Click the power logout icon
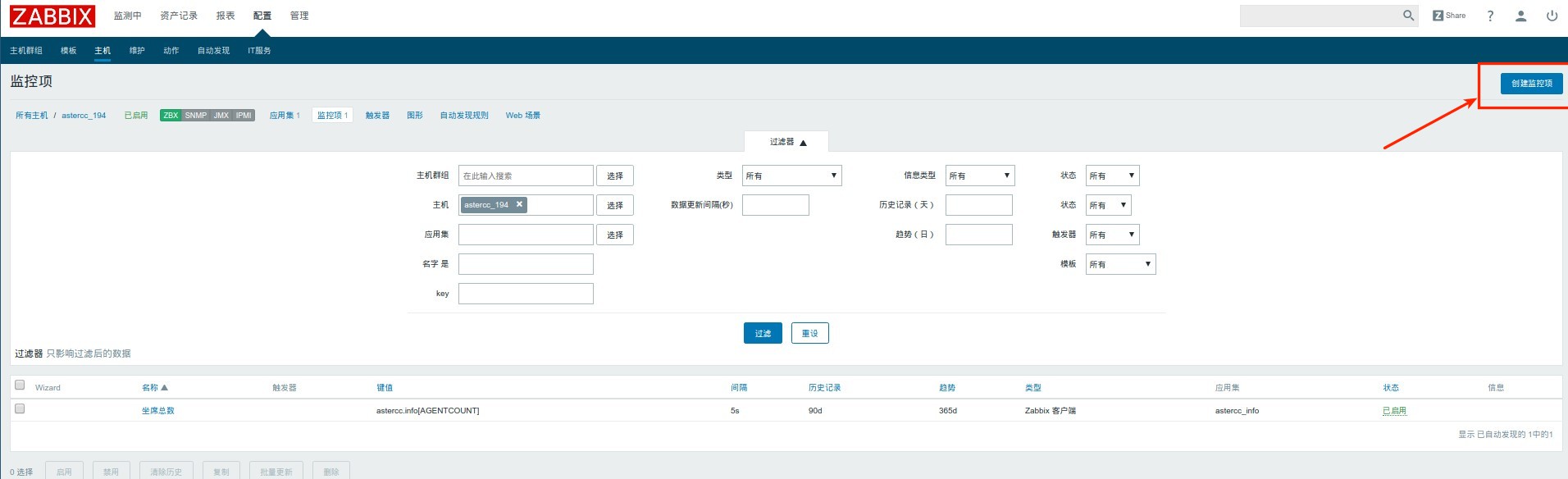1568x479 pixels. [1552, 16]
